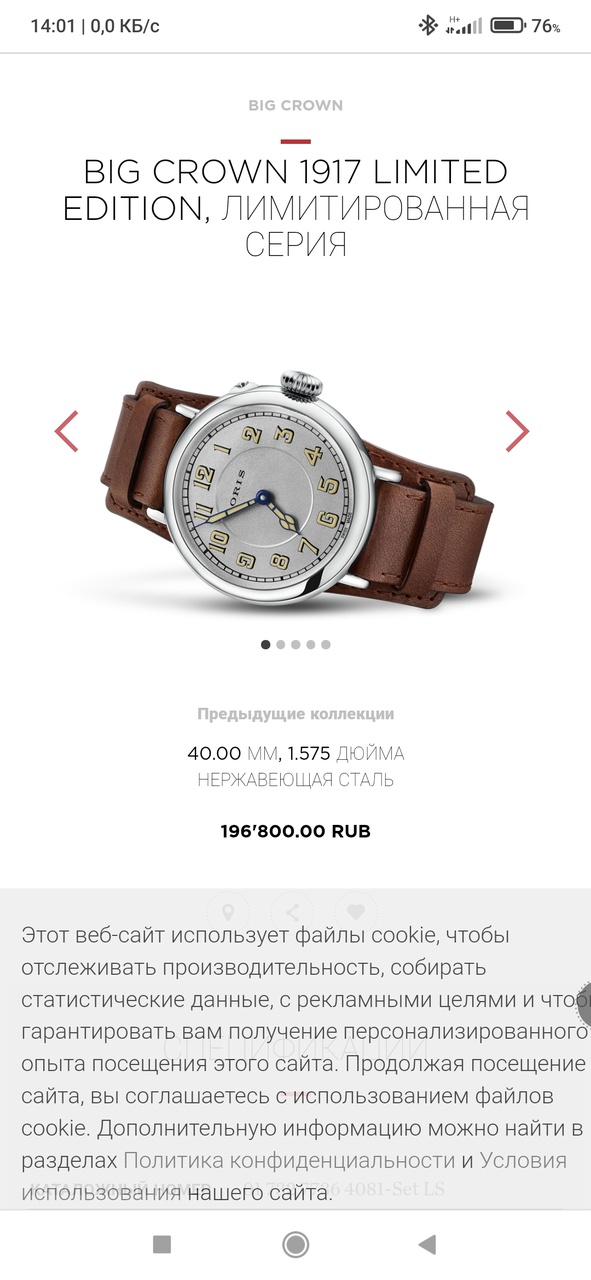Open the Предыдущие коллекции link

pos(295,714)
